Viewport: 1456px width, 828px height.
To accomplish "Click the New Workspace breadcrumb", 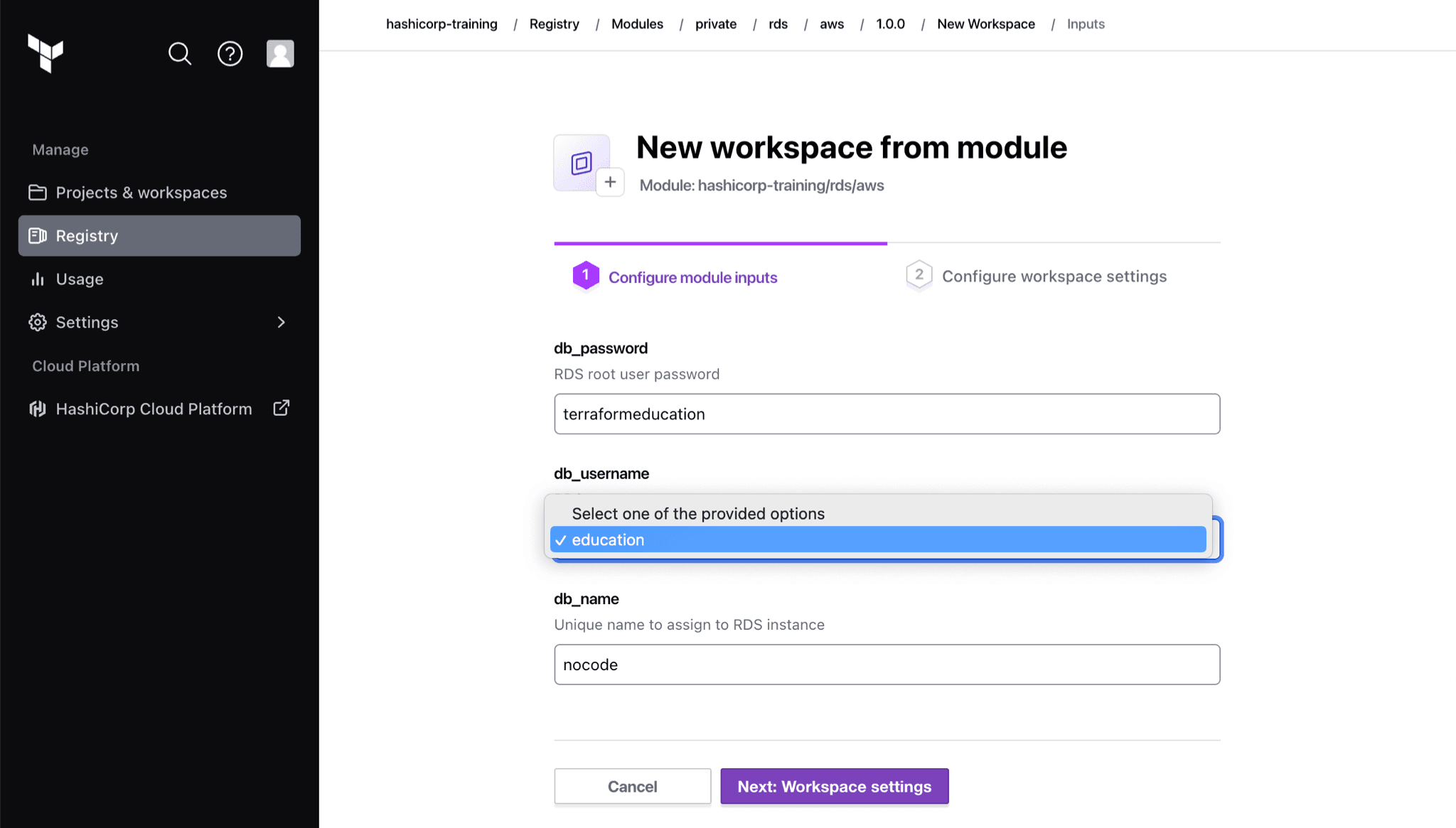I will coord(986,24).
